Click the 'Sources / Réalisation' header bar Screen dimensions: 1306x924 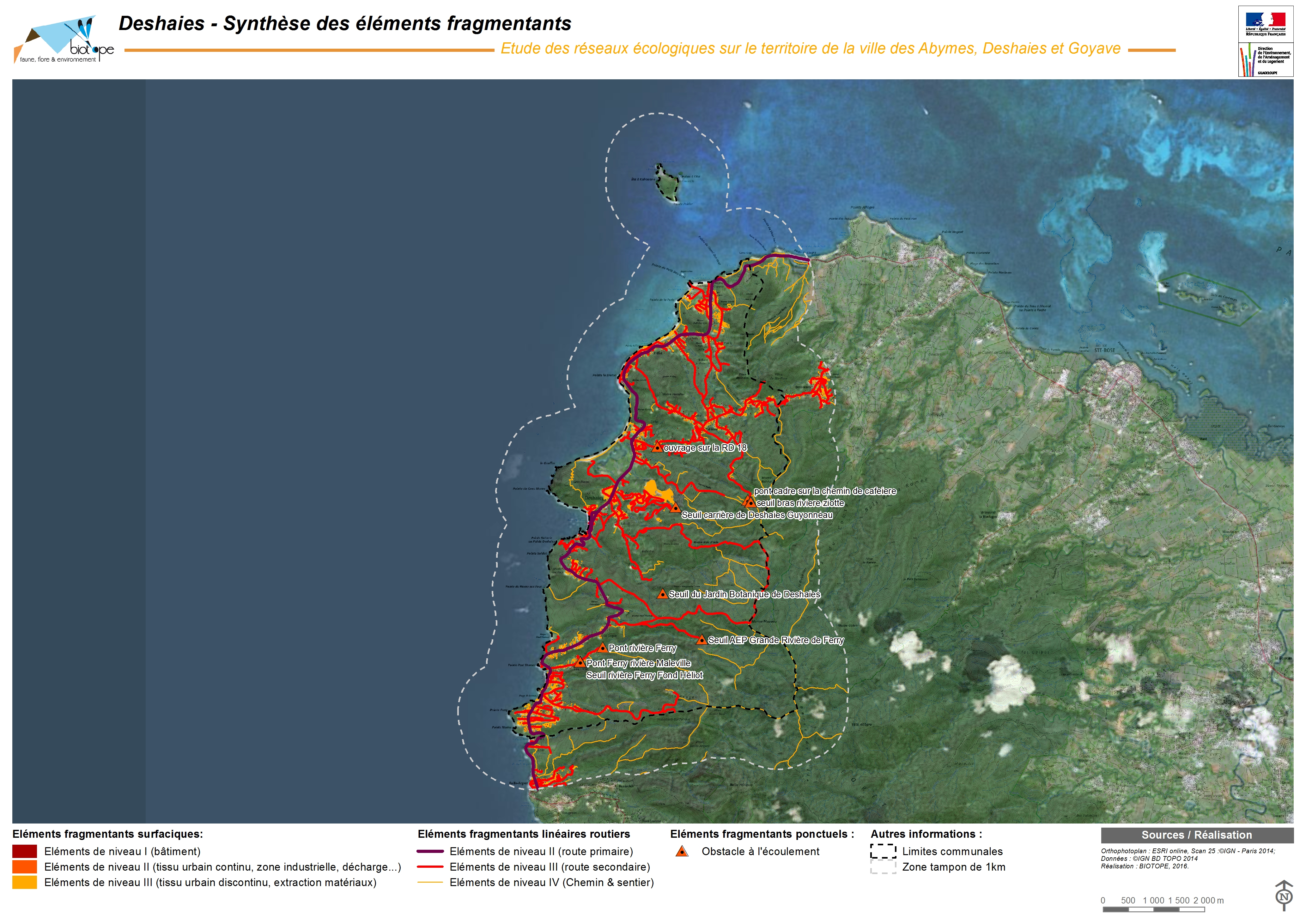[1197, 835]
